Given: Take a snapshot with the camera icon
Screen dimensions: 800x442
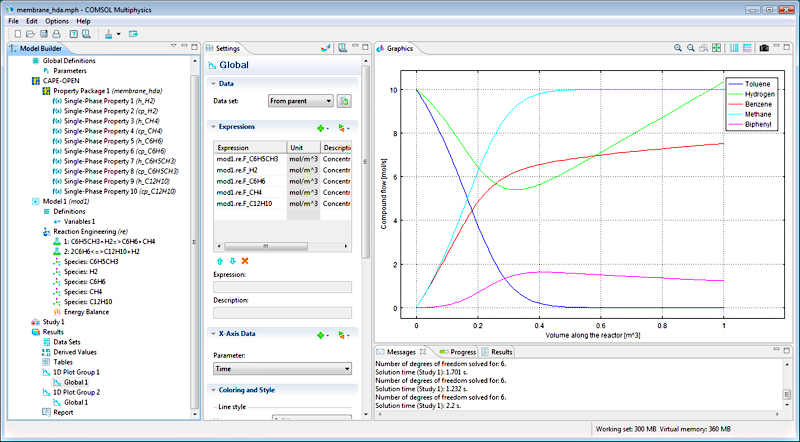Looking at the screenshot, I should tap(764, 48).
